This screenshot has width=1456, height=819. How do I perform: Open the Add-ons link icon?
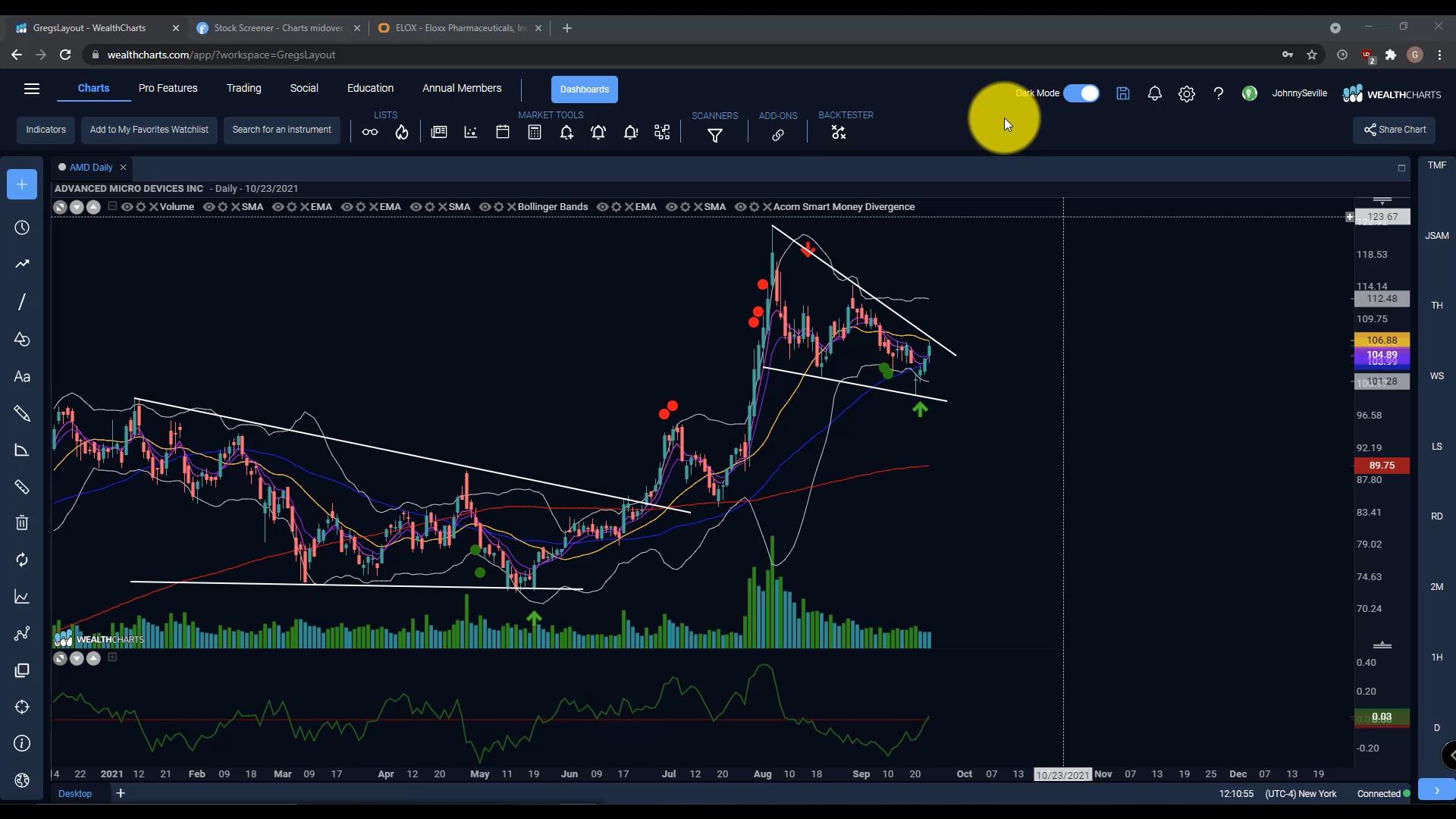click(778, 135)
